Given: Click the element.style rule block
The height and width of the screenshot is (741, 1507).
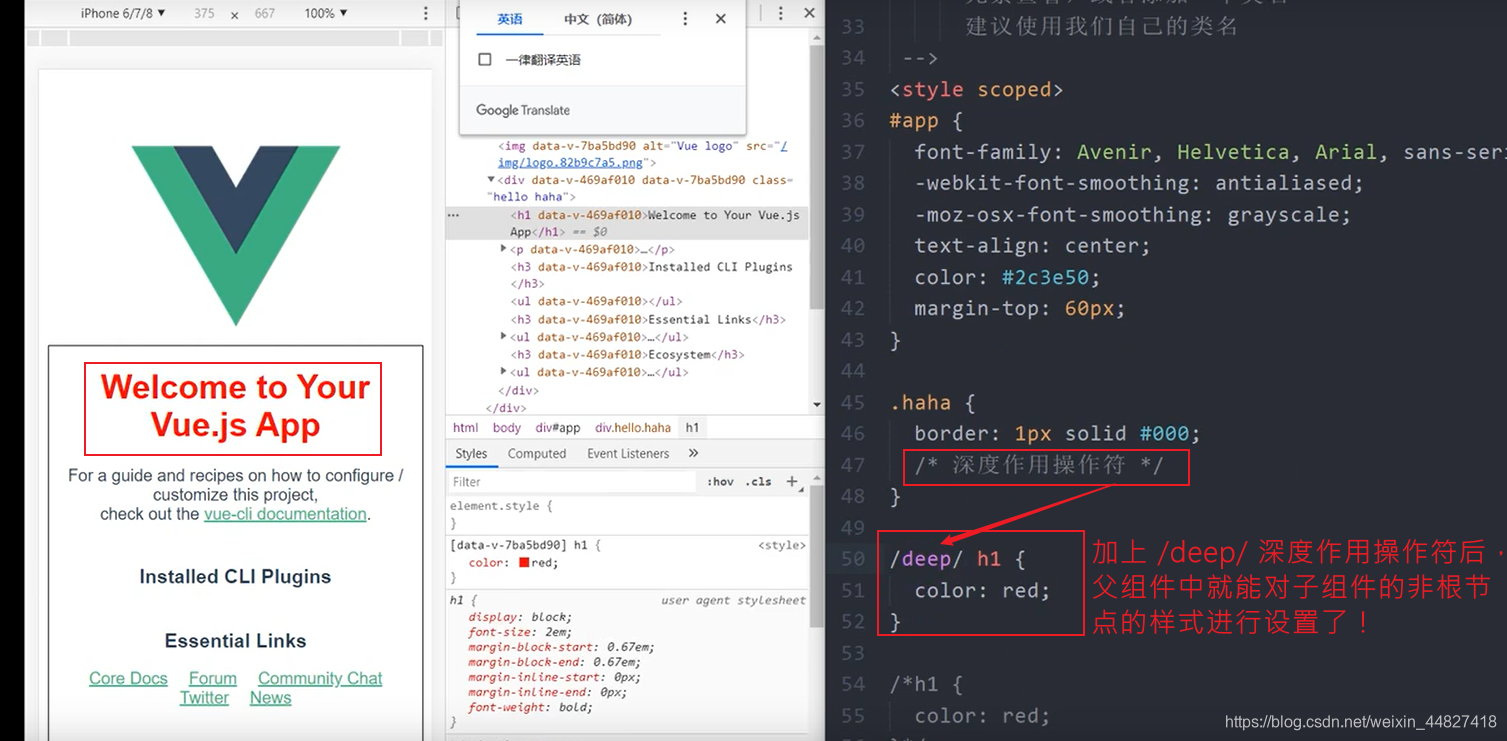Looking at the screenshot, I should click(x=628, y=514).
